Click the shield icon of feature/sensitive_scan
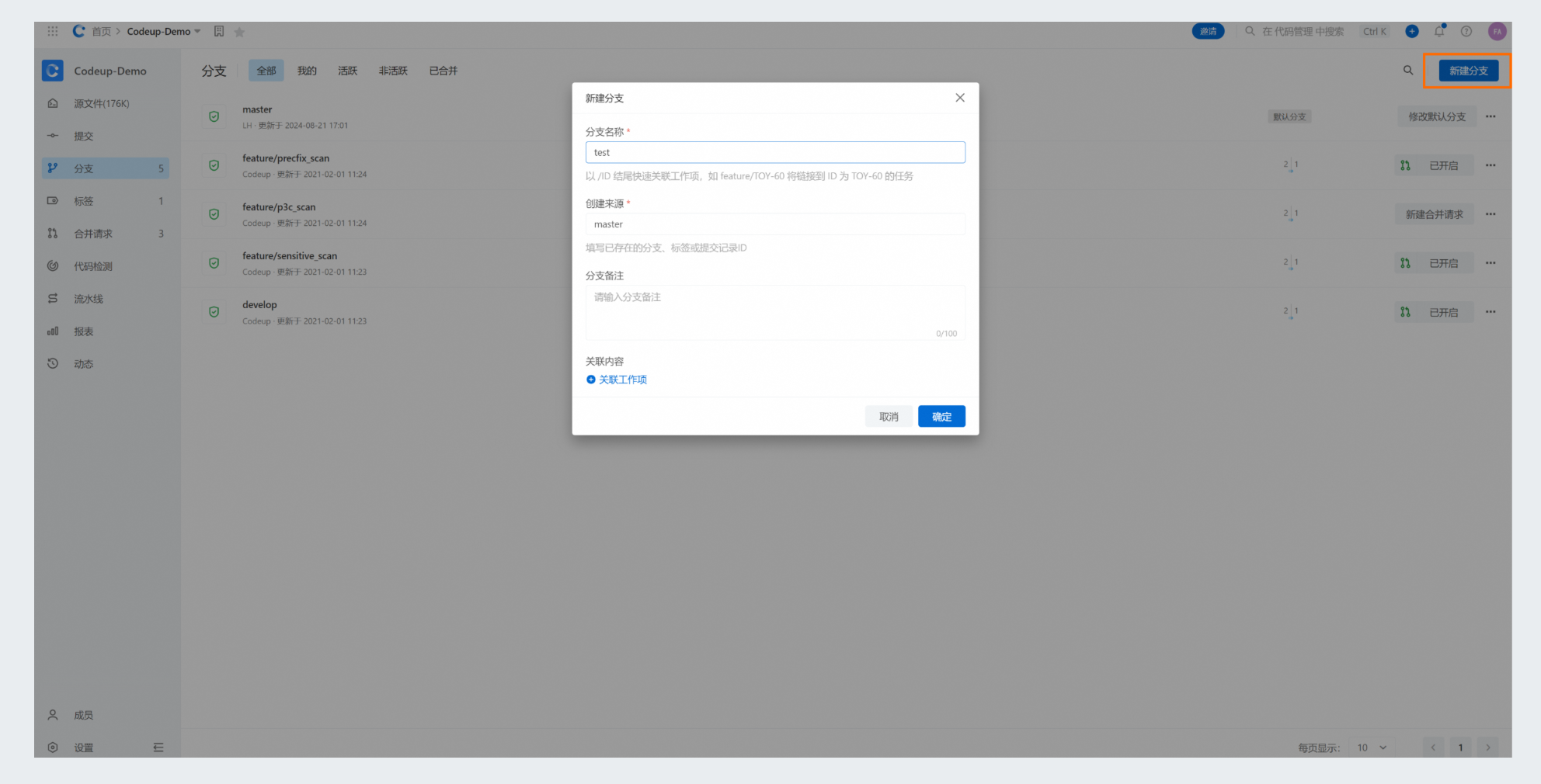The height and width of the screenshot is (784, 1541). (x=214, y=263)
